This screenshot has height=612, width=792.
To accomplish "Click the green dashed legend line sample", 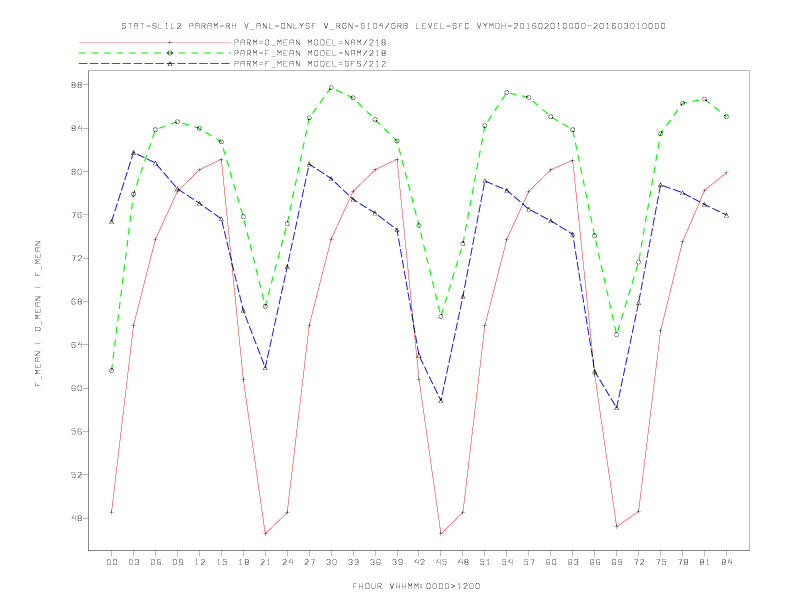I will pyautogui.click(x=155, y=53).
